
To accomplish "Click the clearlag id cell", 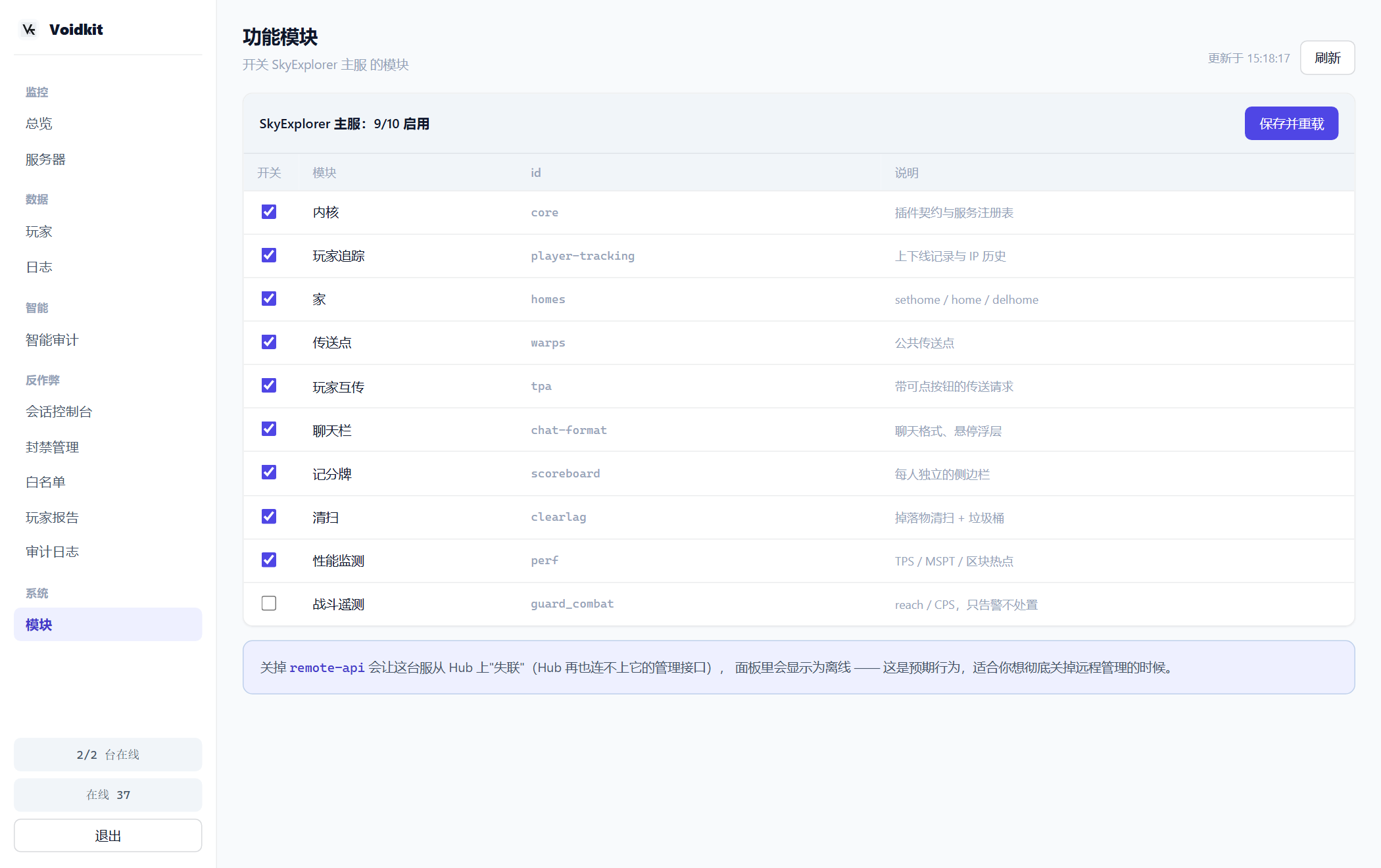I will coord(558,517).
